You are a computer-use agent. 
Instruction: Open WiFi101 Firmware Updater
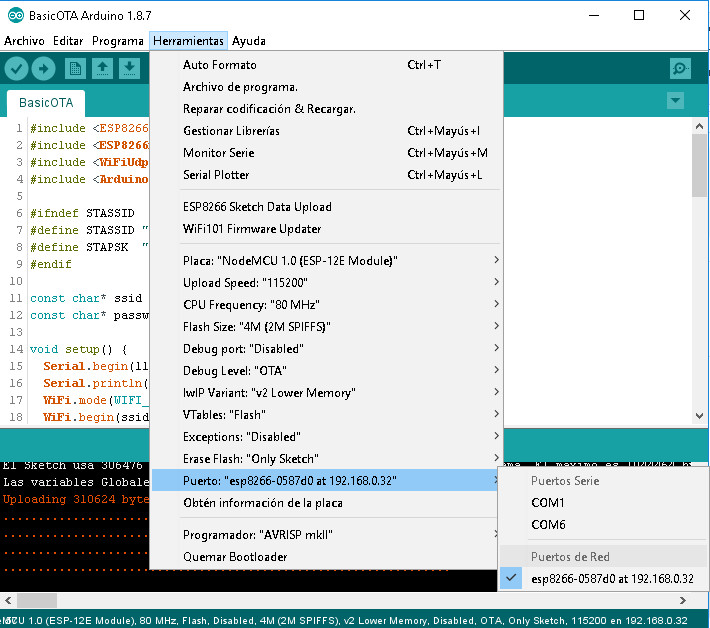click(326, 229)
